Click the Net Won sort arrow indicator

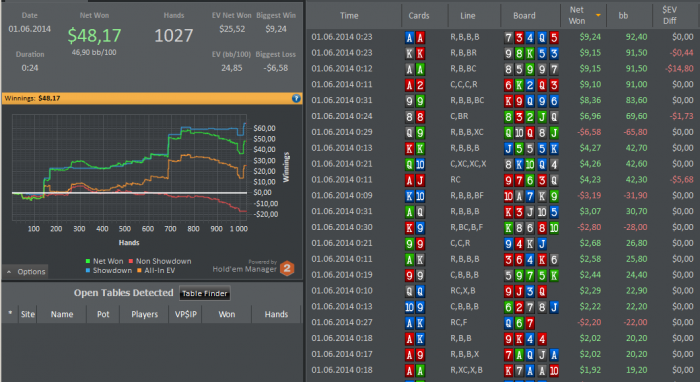tap(598, 16)
